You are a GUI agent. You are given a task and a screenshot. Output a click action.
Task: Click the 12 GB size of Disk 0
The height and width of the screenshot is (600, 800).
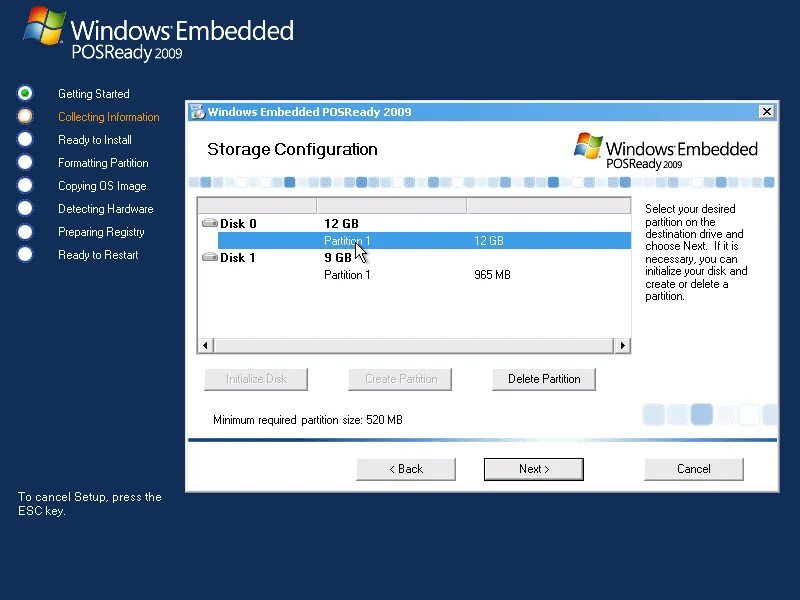click(341, 223)
